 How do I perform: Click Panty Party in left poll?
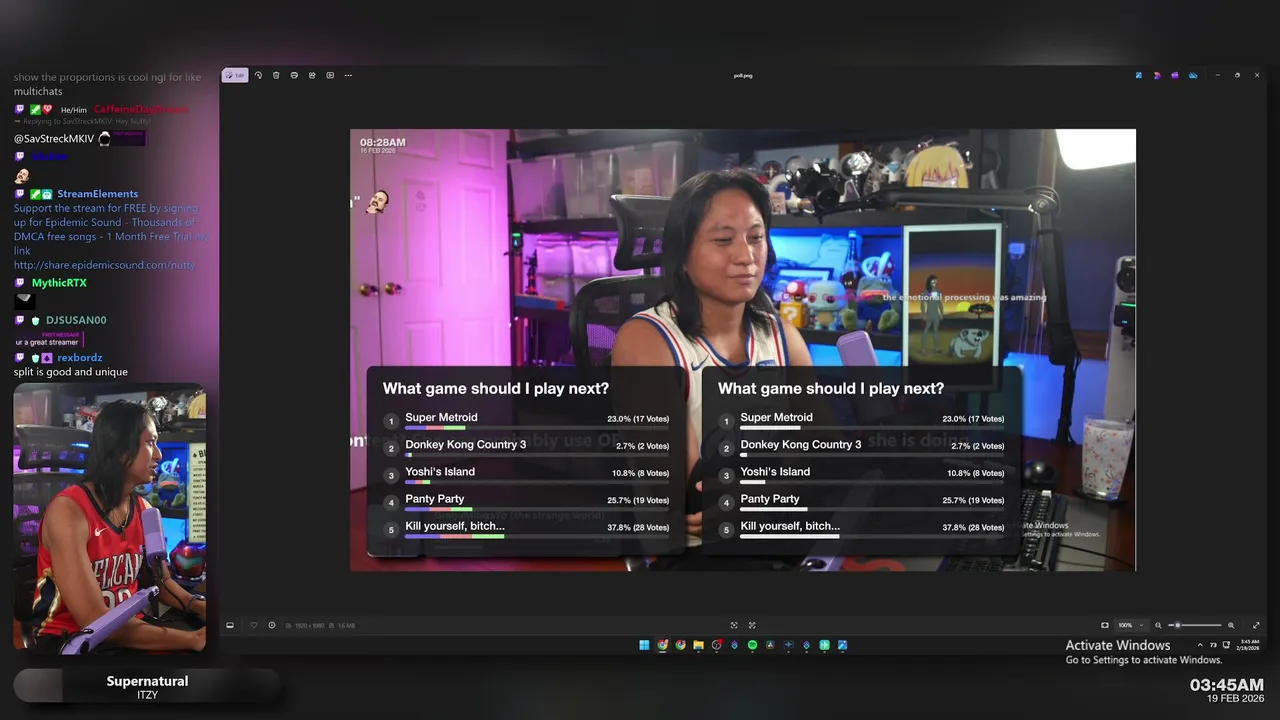point(435,499)
